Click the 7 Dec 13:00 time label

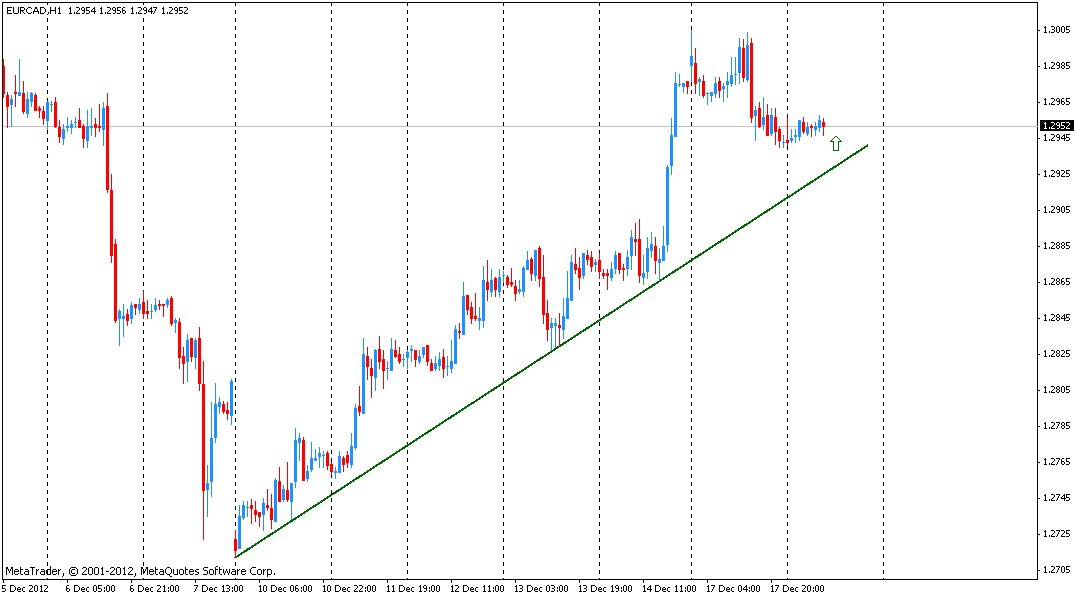coord(218,588)
